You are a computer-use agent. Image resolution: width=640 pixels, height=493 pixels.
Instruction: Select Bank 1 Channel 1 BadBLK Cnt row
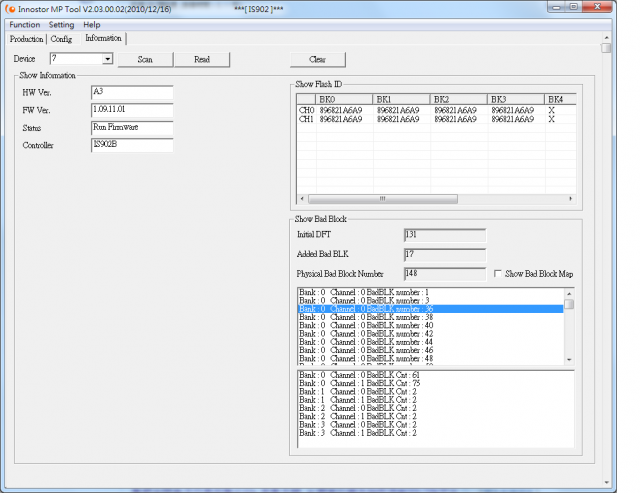pos(436,400)
